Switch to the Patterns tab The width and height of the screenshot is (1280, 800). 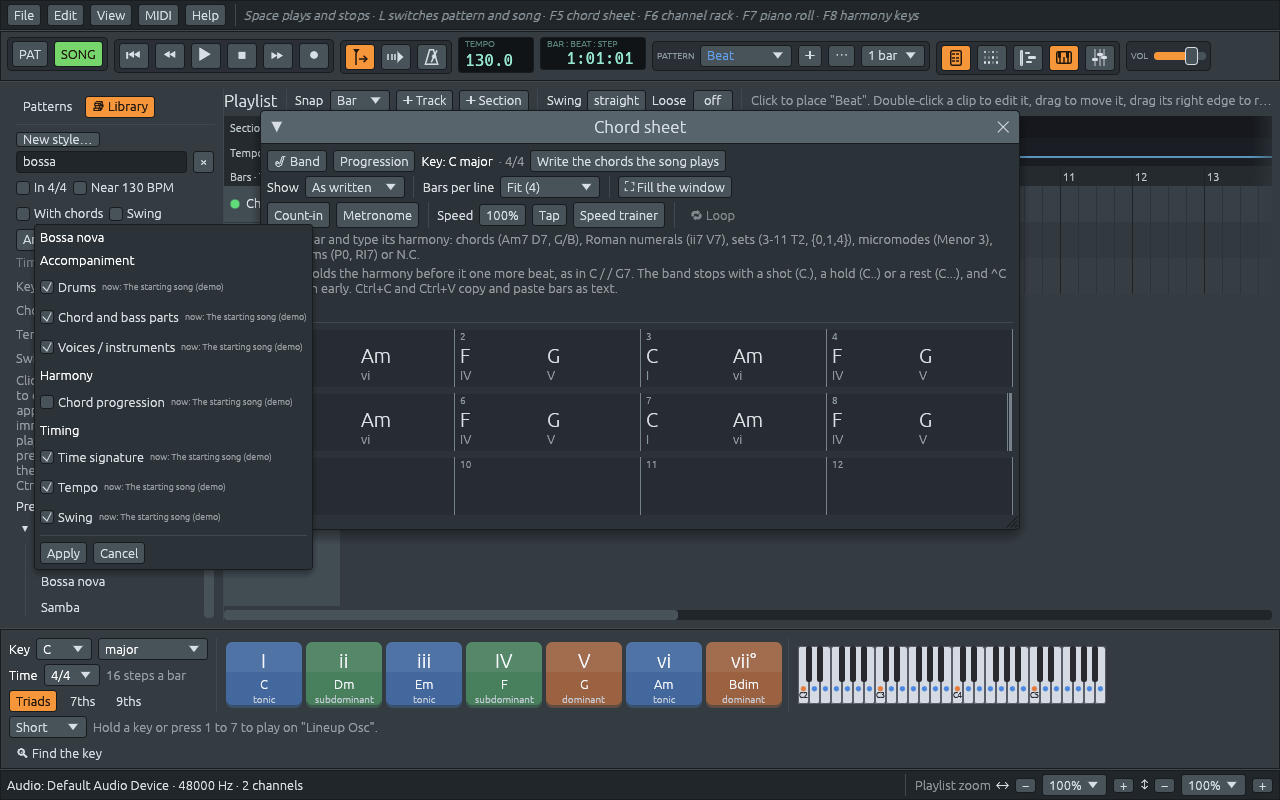(48, 106)
